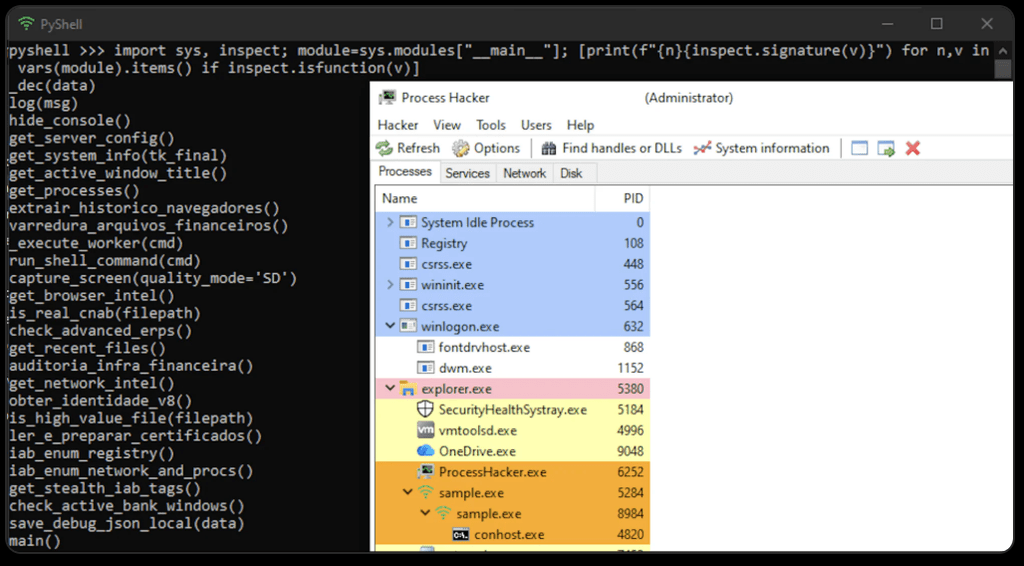
Task: Click the wininit.exe process icon
Action: click(x=408, y=285)
